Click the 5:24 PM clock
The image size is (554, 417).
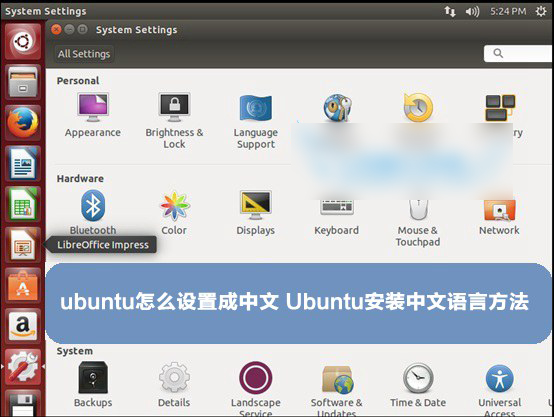click(x=508, y=11)
